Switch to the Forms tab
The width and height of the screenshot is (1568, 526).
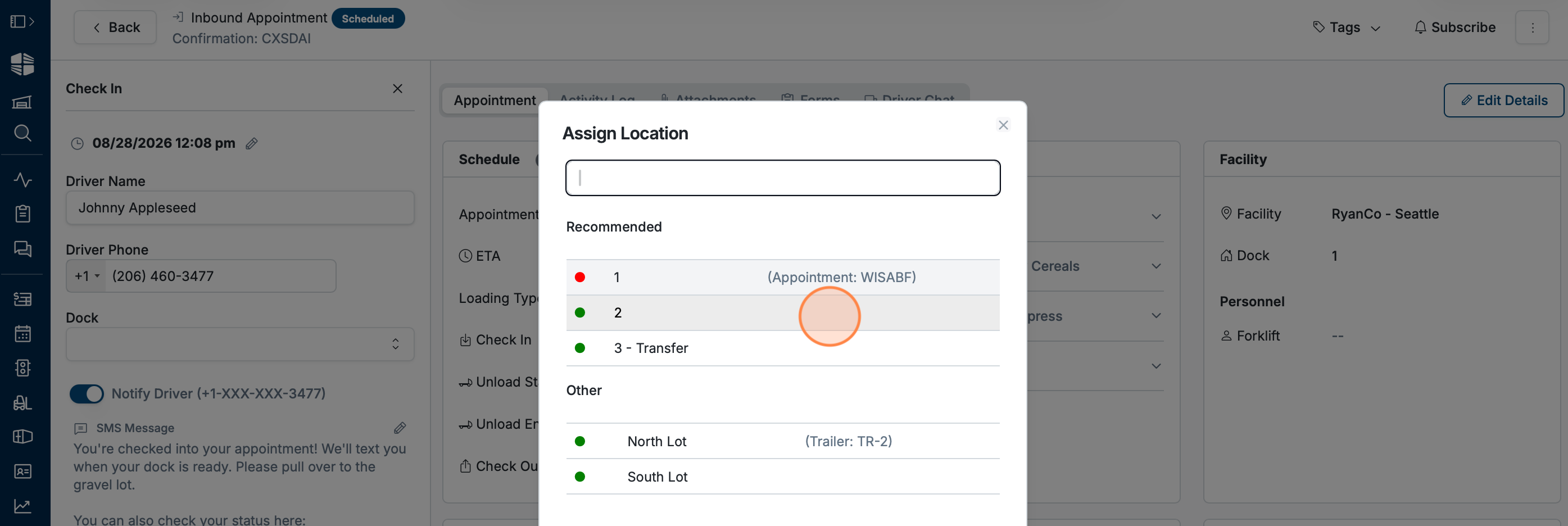811,99
